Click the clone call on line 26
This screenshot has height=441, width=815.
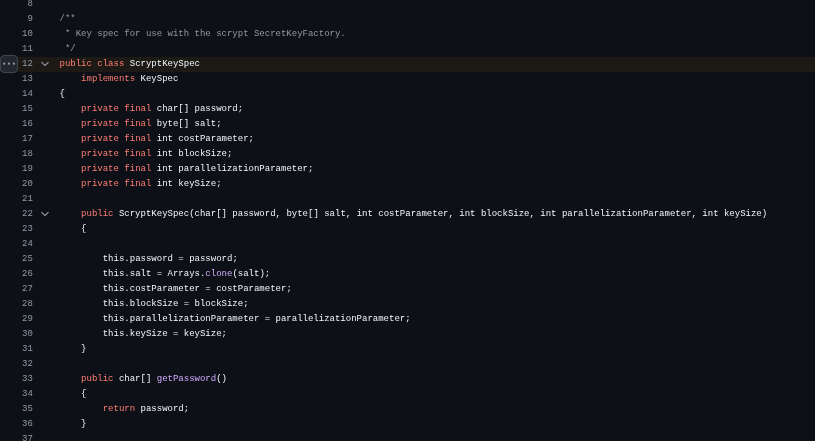tap(218, 273)
